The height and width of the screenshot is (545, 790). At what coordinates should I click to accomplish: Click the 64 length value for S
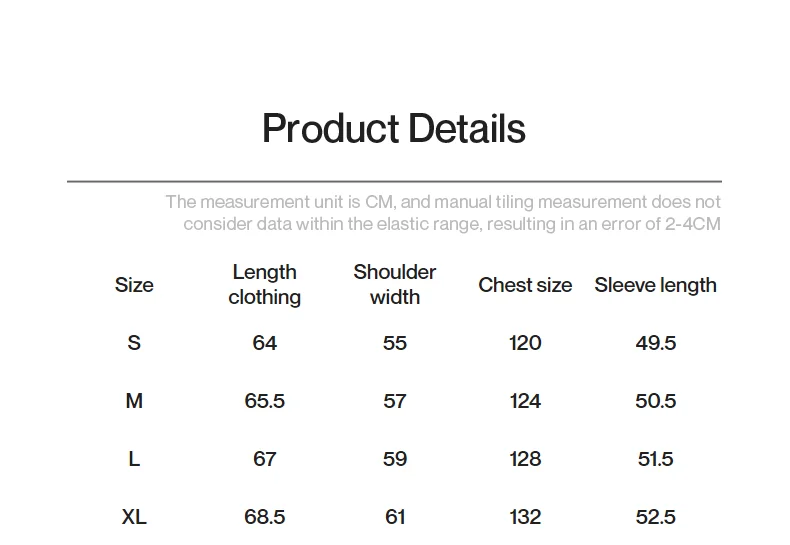coord(265,343)
